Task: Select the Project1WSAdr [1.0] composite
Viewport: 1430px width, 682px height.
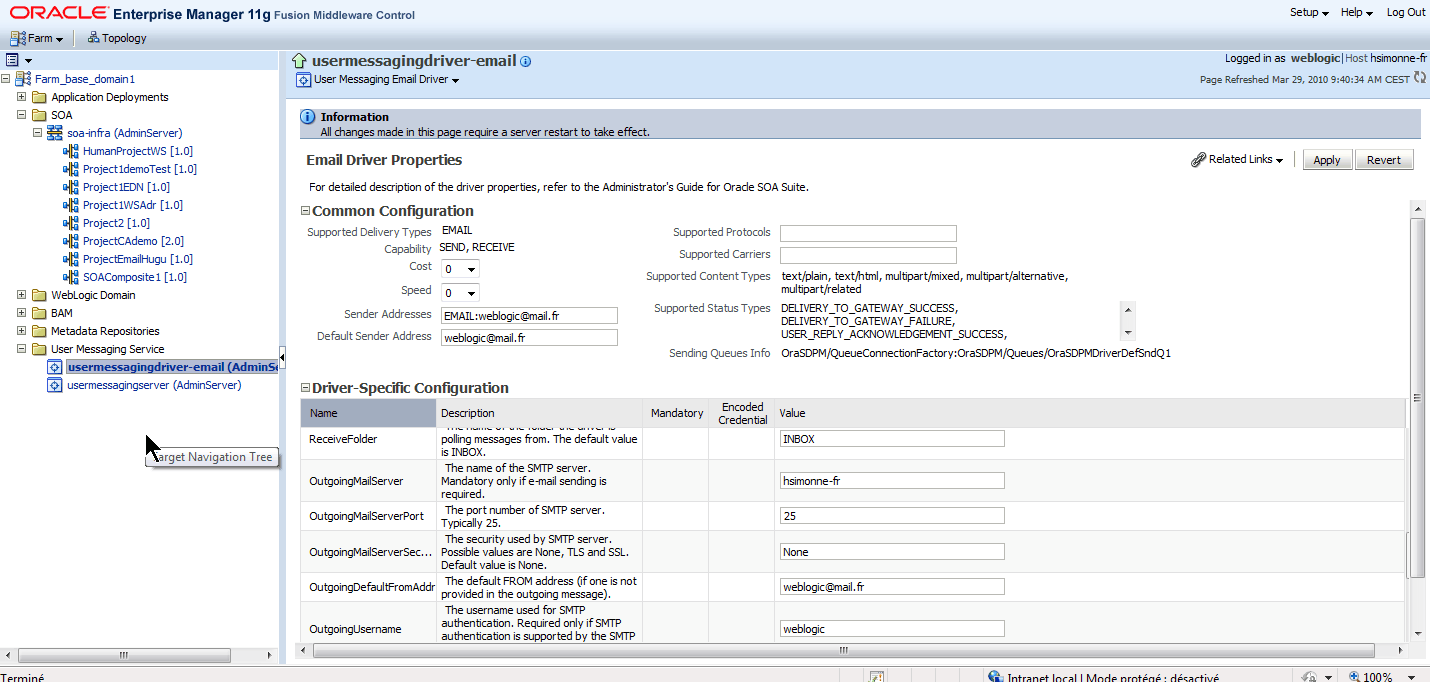Action: pos(133,205)
